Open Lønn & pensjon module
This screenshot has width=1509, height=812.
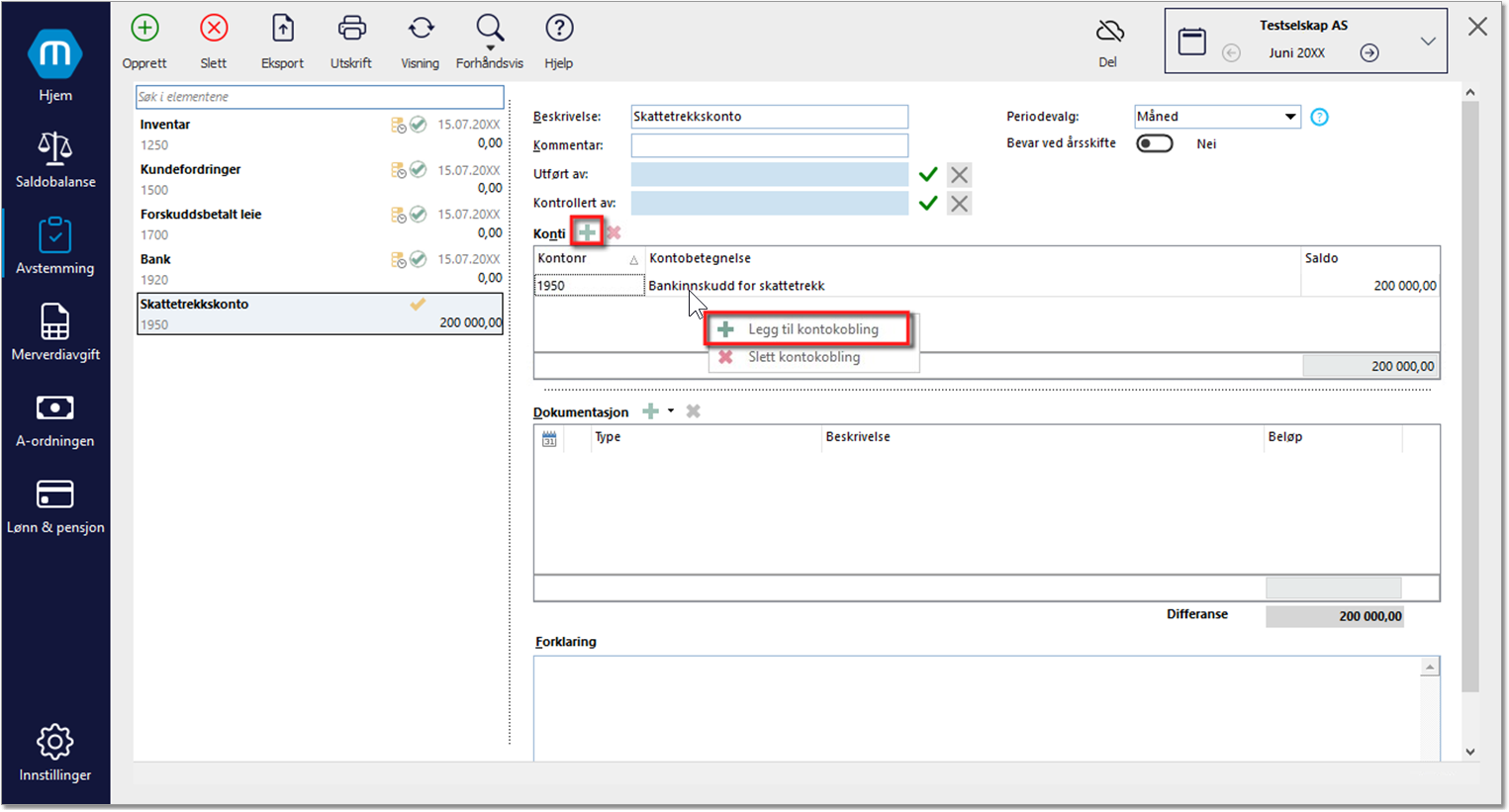coord(55,505)
